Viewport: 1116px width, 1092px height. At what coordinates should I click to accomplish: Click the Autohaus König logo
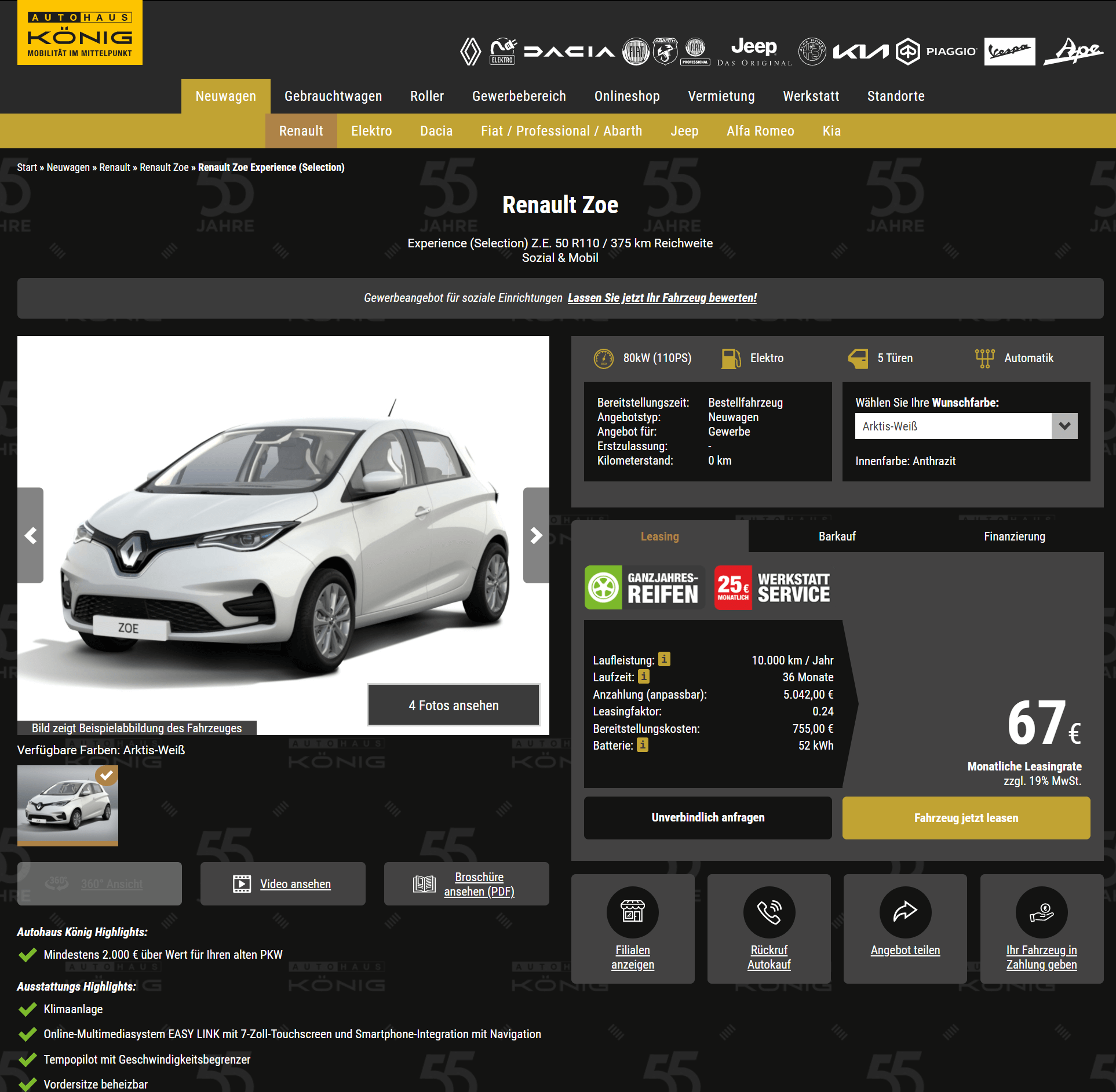[80, 32]
